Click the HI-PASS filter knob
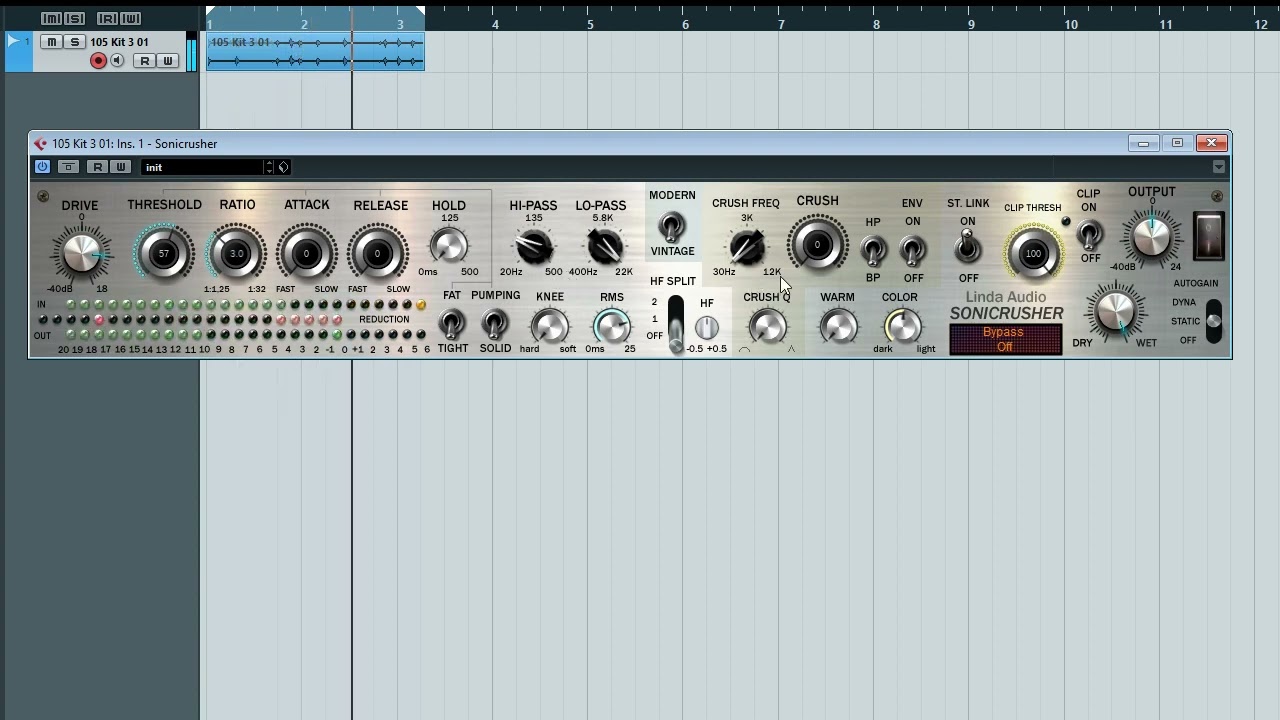Screen dimensions: 1280x720 tap(533, 246)
